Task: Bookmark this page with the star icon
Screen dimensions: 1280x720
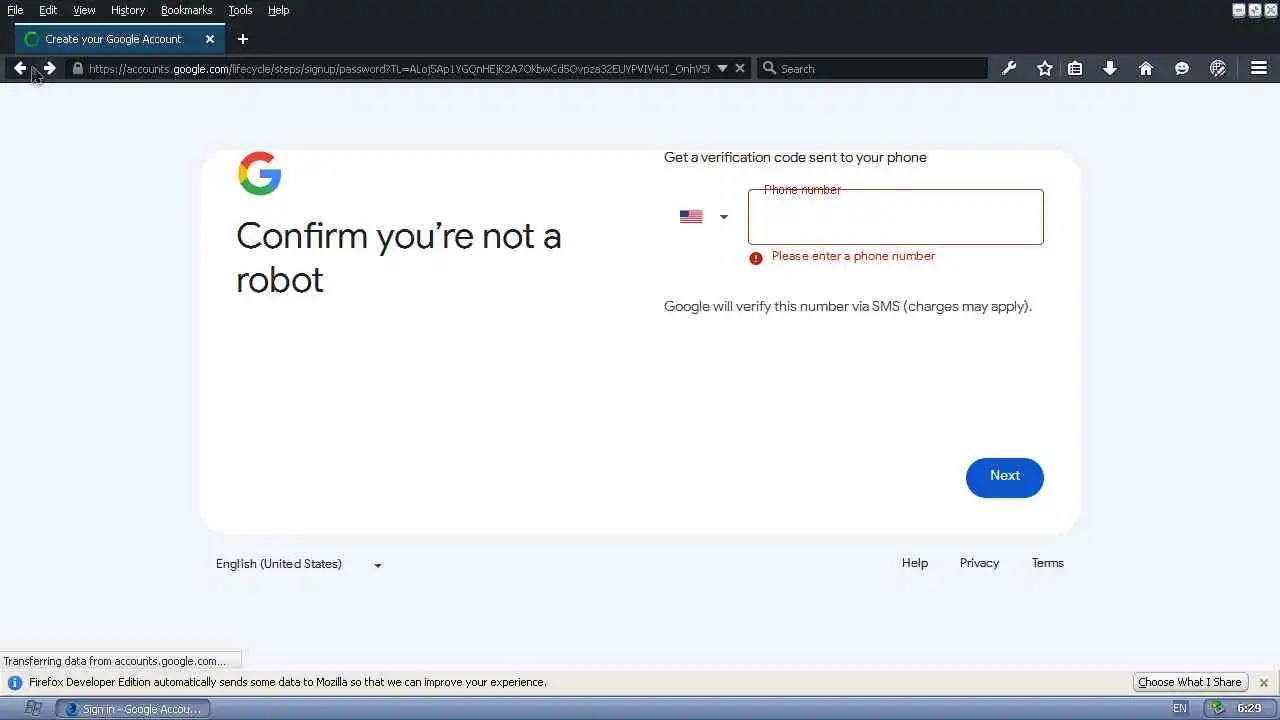Action: pyautogui.click(x=1045, y=68)
